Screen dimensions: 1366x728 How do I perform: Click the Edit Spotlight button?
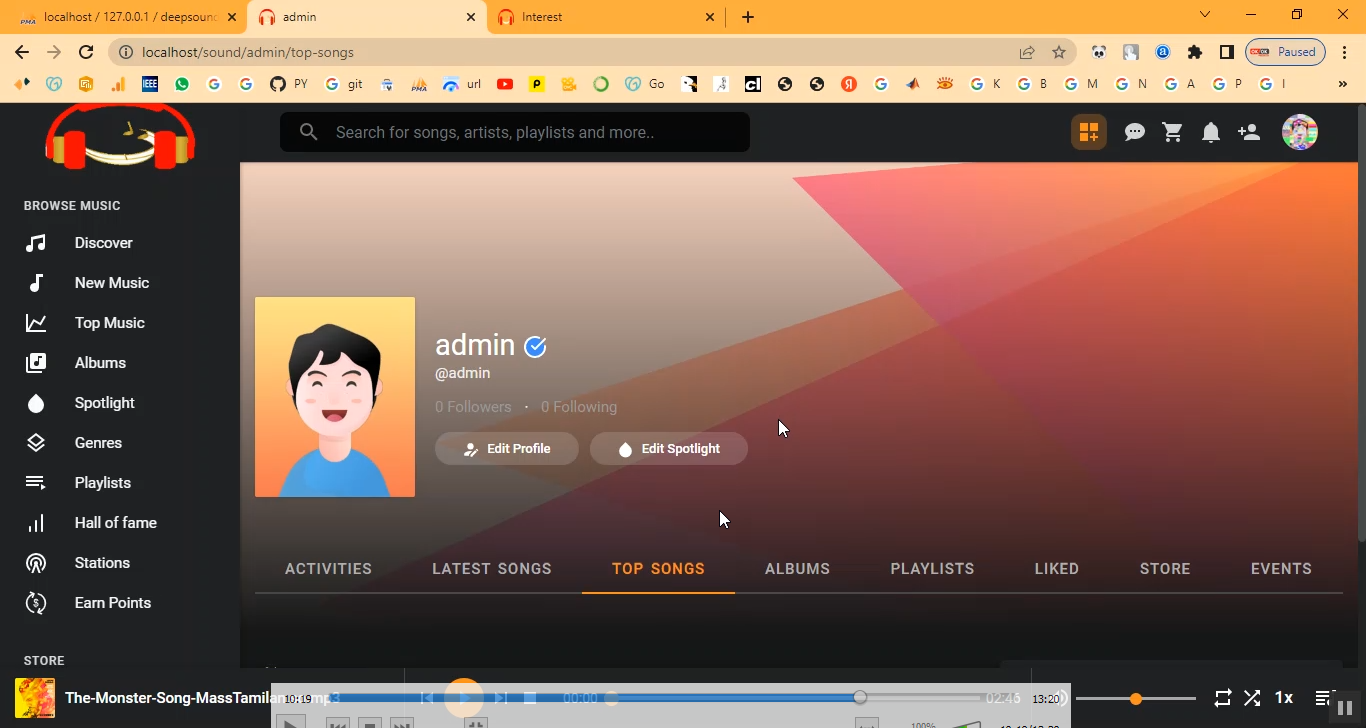(668, 449)
